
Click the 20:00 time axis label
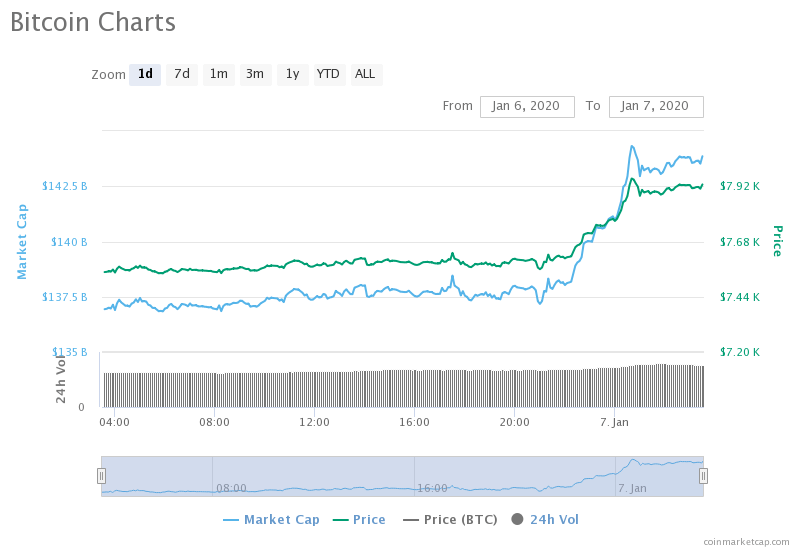click(x=514, y=422)
